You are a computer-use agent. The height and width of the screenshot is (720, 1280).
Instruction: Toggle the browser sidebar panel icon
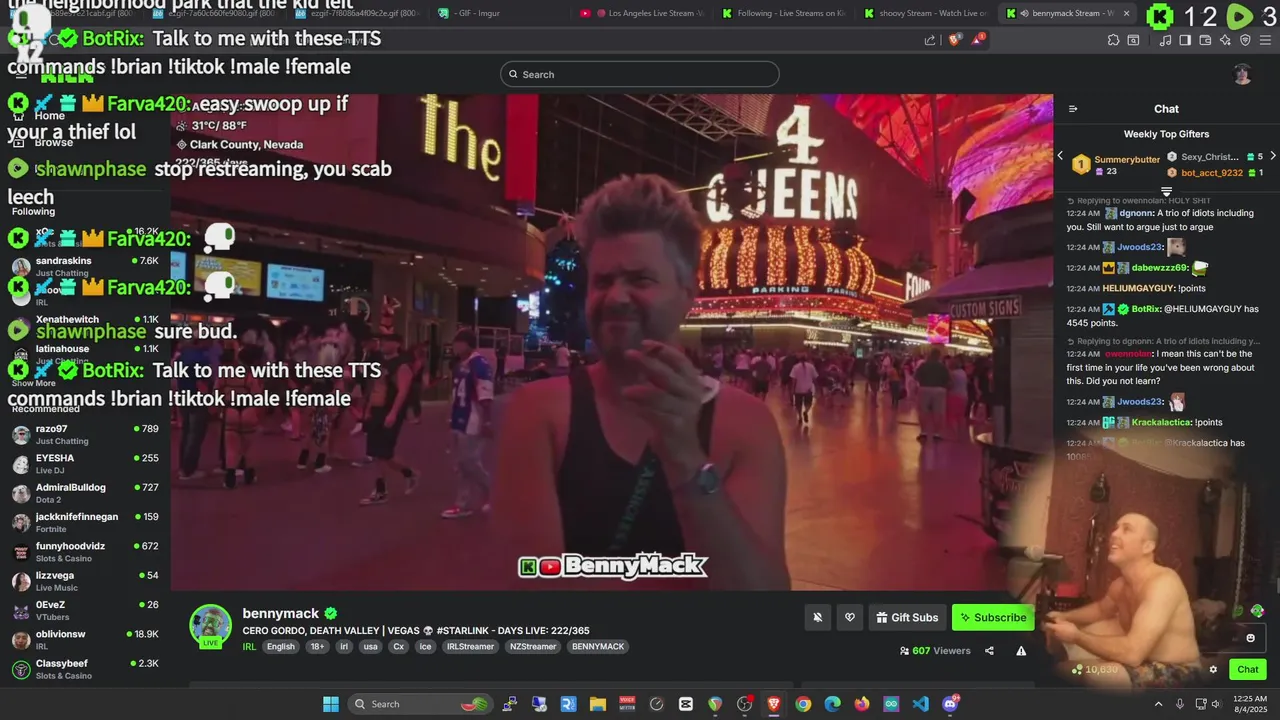click(1185, 40)
